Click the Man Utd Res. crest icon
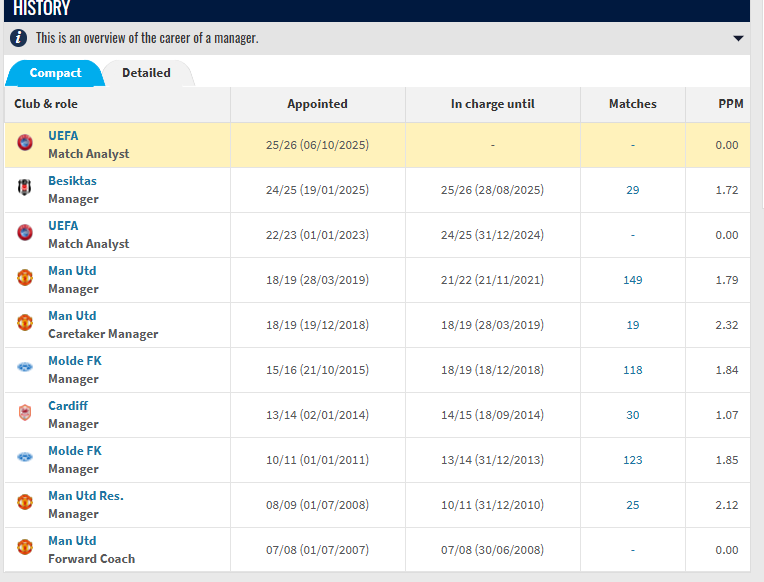764x582 pixels. coord(25,503)
